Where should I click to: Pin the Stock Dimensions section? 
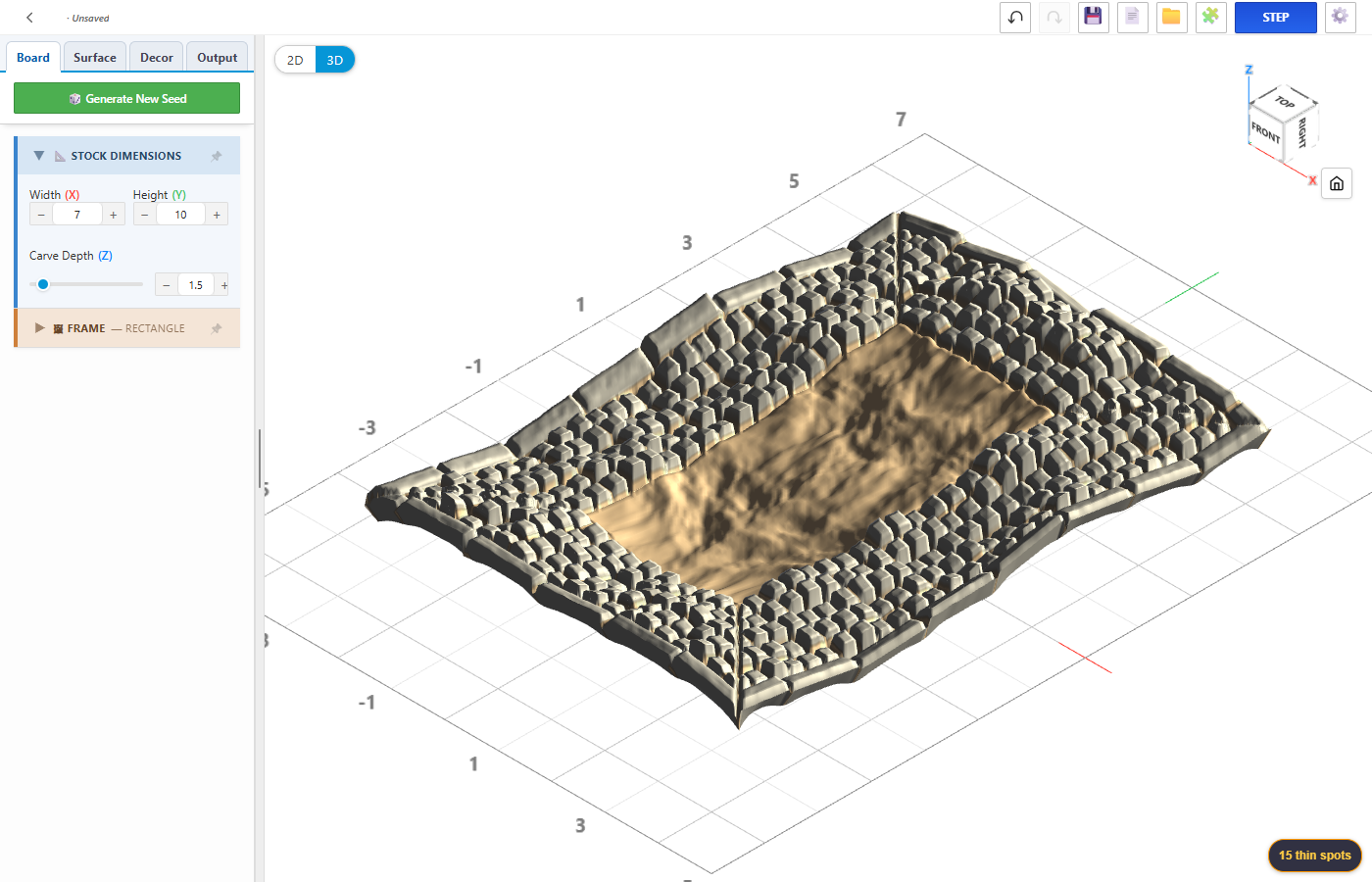pos(217,156)
